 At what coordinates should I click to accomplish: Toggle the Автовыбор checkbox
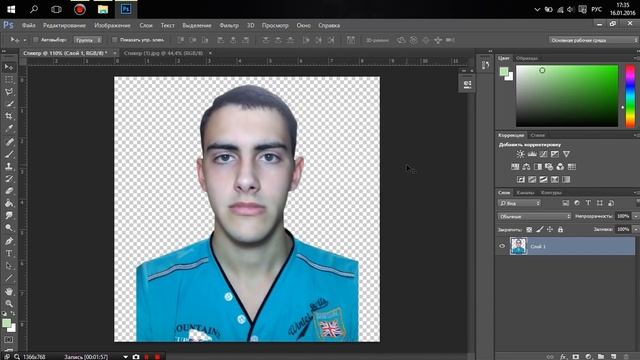[36, 40]
